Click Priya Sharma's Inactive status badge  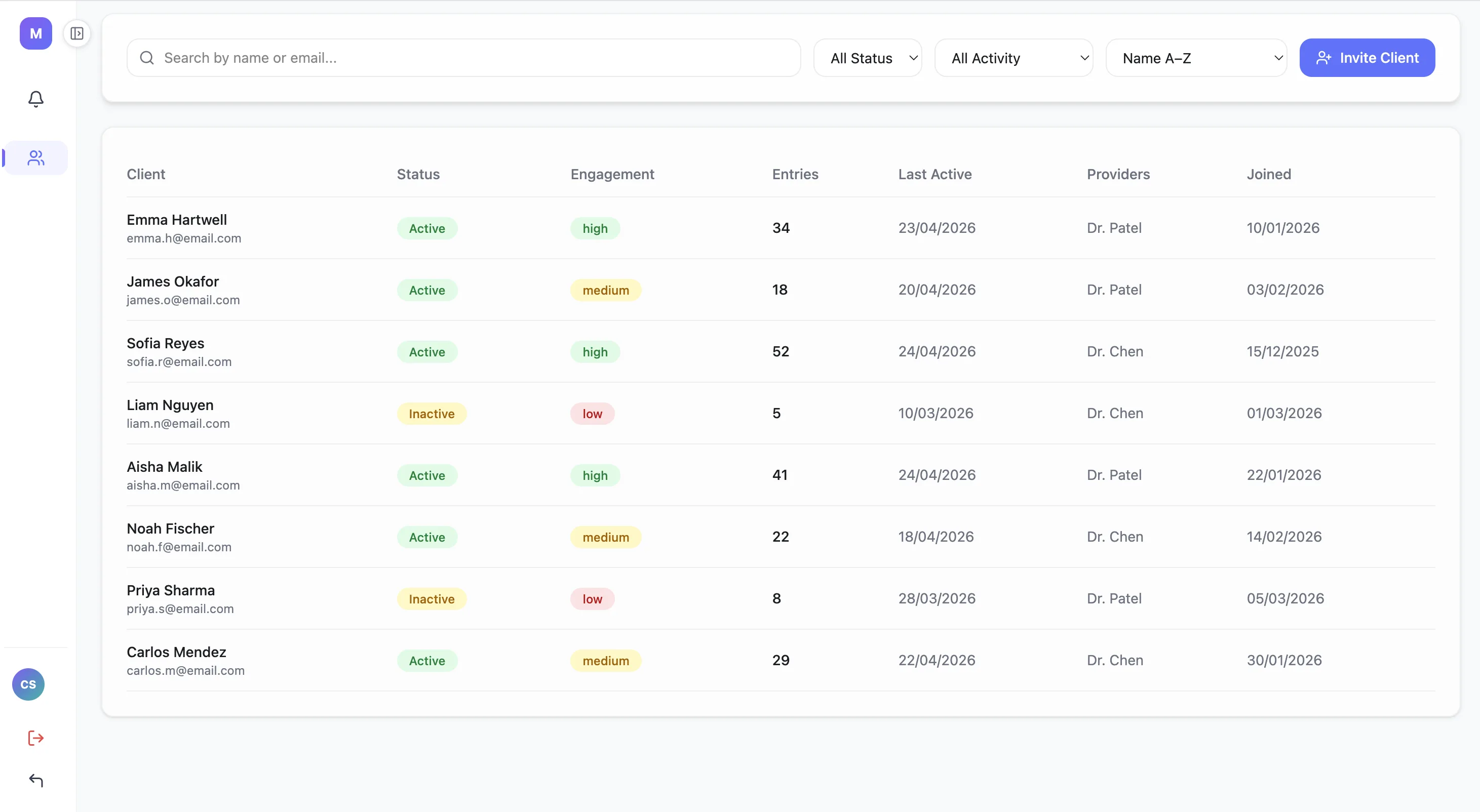click(432, 599)
